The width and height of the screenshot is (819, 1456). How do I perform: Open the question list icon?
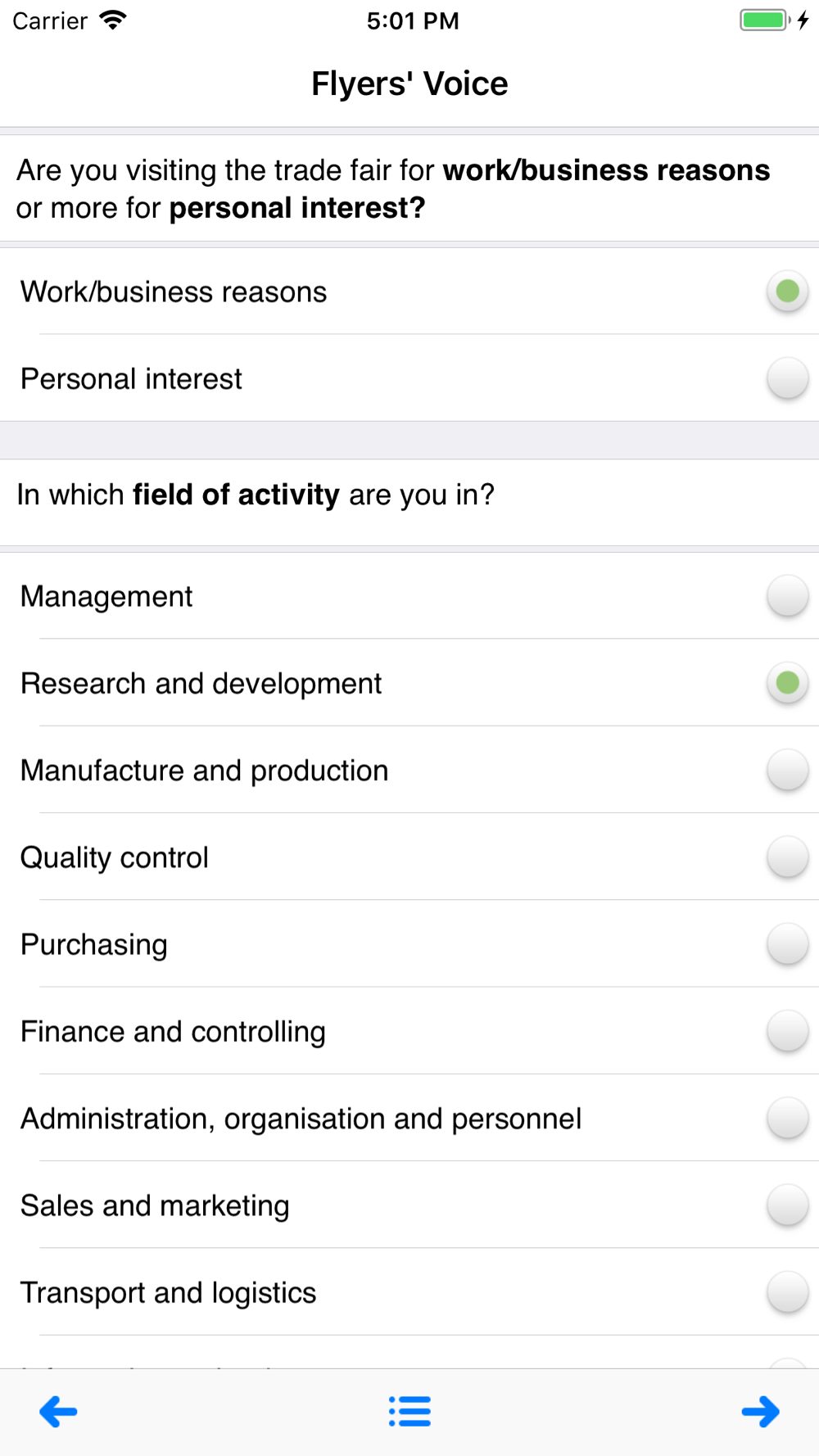[409, 1411]
